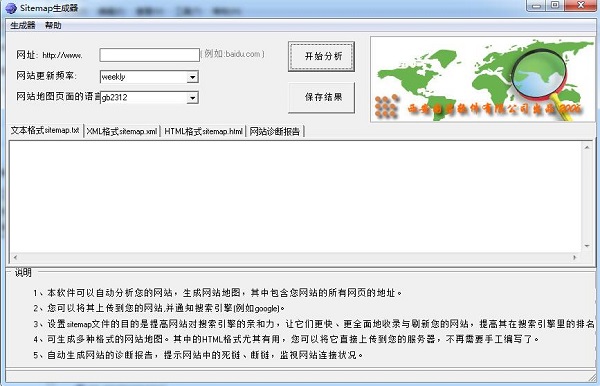The height and width of the screenshot is (386, 600).
Task: Click the horizontal scrollbar right arrow
Action: point(575,257)
